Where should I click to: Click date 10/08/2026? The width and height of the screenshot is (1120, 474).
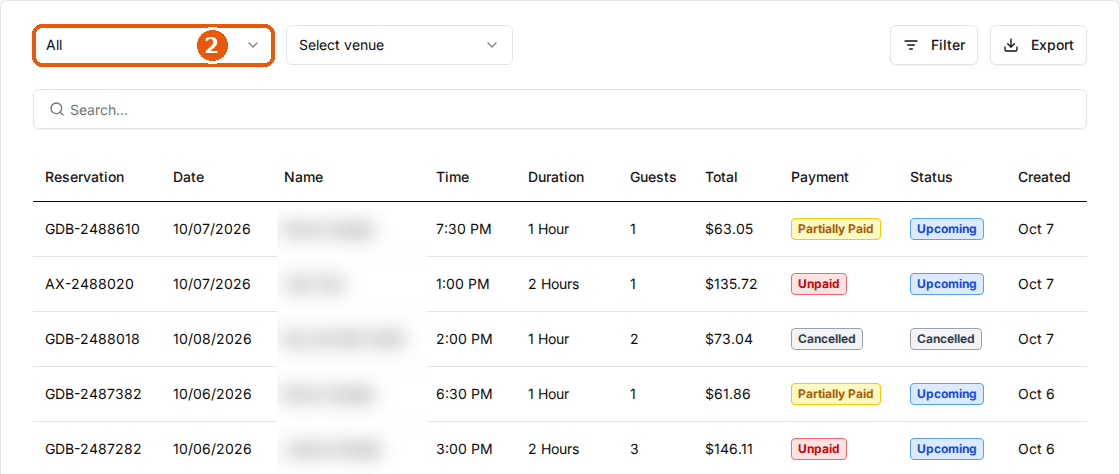(212, 339)
